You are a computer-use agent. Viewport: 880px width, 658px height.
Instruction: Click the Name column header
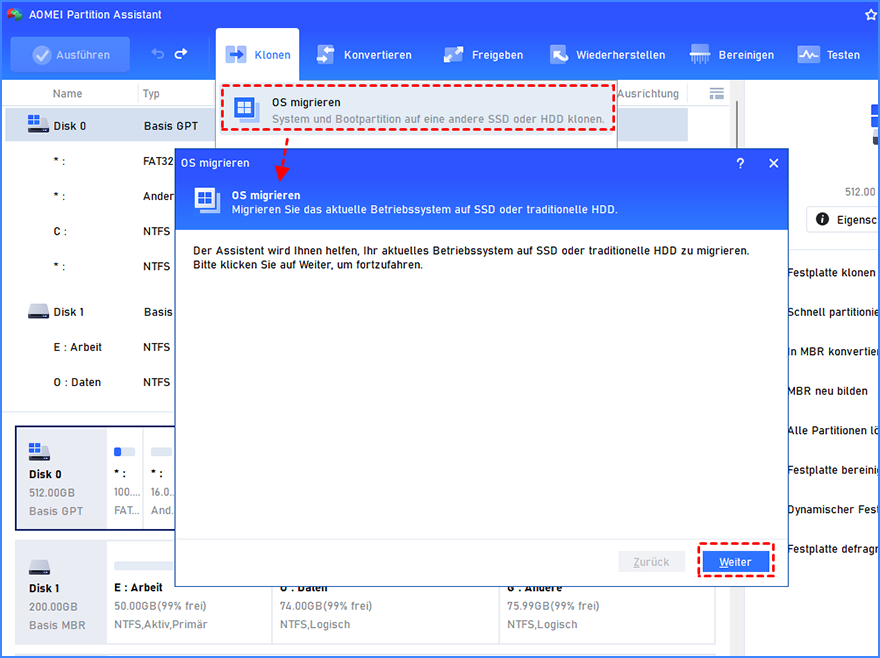click(67, 93)
